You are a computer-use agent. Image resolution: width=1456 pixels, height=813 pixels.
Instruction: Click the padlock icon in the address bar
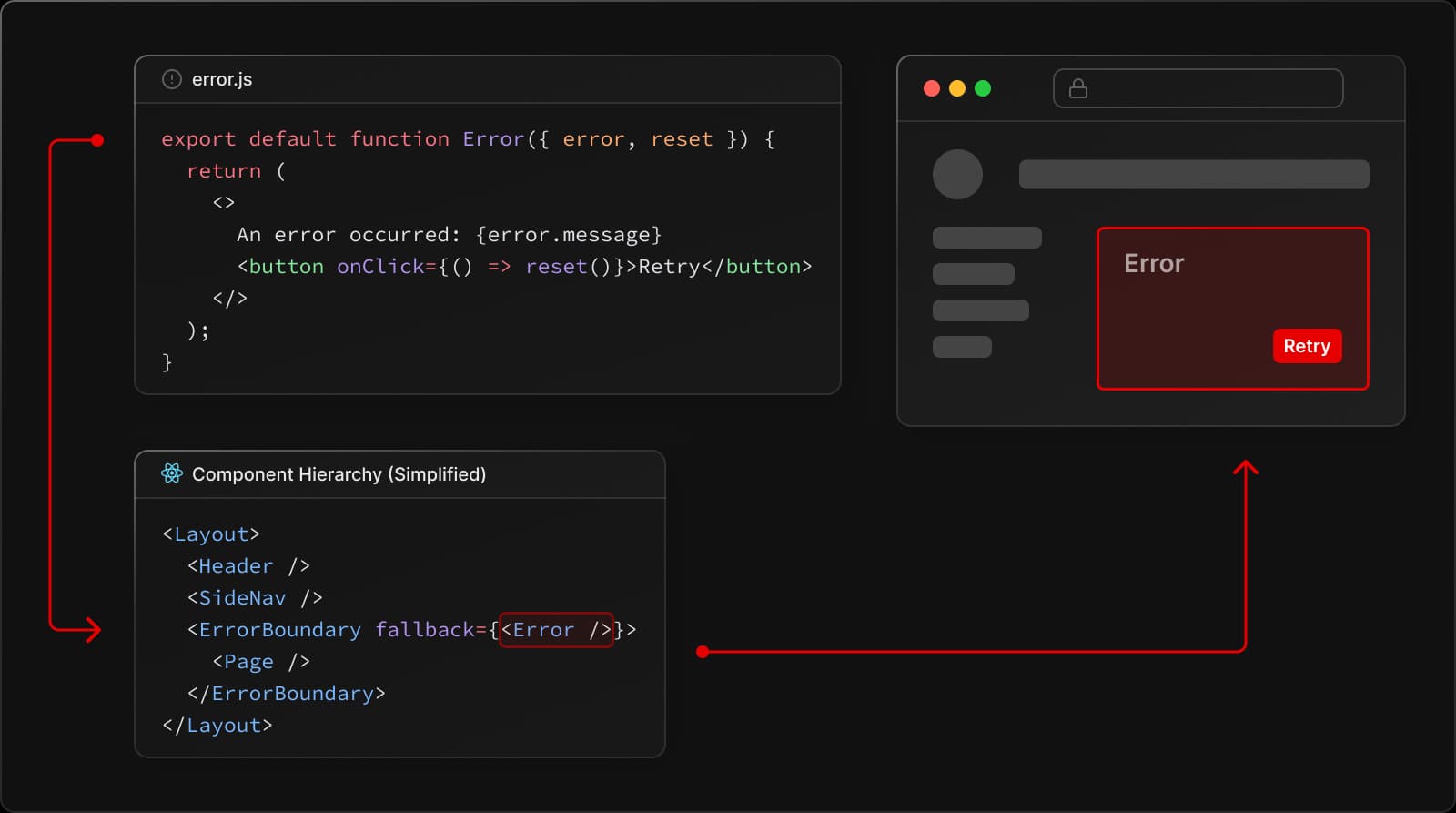tap(1078, 88)
